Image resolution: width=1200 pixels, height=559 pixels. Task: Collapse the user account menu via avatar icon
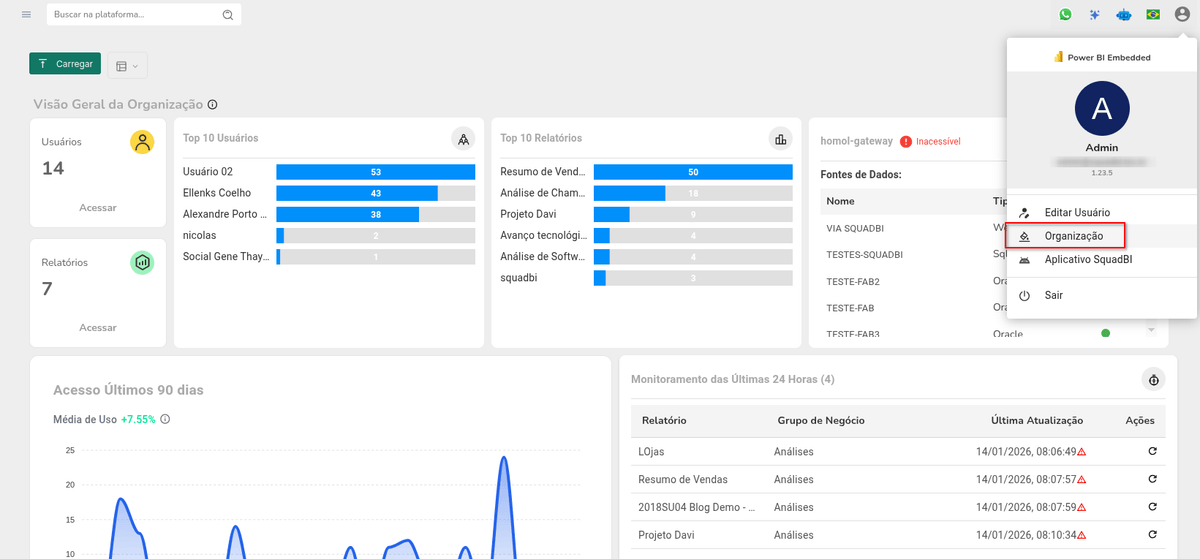[x=1182, y=15]
